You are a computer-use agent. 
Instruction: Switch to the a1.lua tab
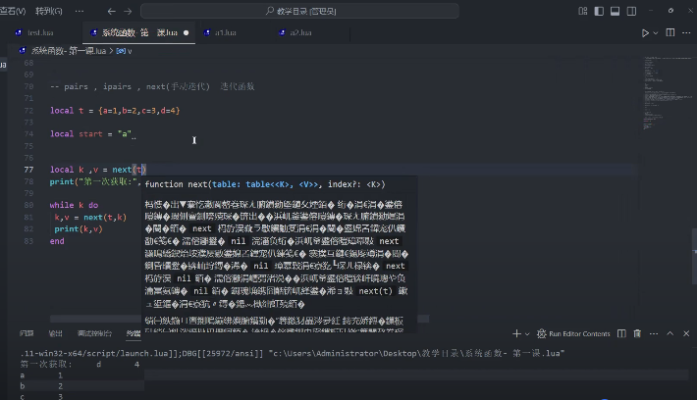coord(225,32)
